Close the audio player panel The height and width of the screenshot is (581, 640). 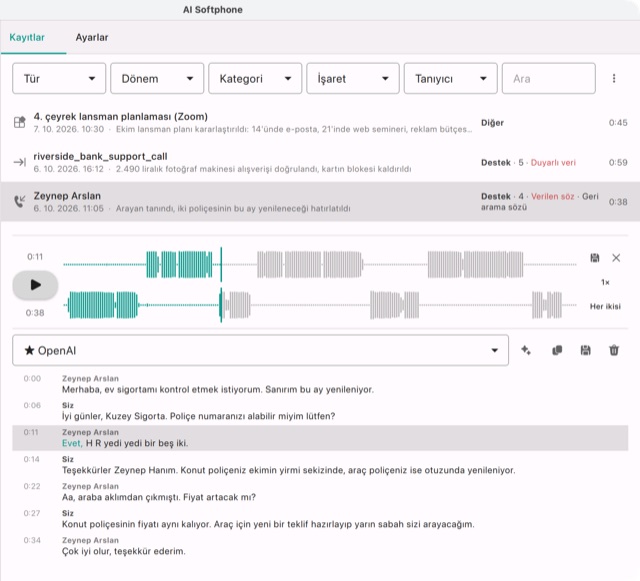pyautogui.click(x=616, y=258)
